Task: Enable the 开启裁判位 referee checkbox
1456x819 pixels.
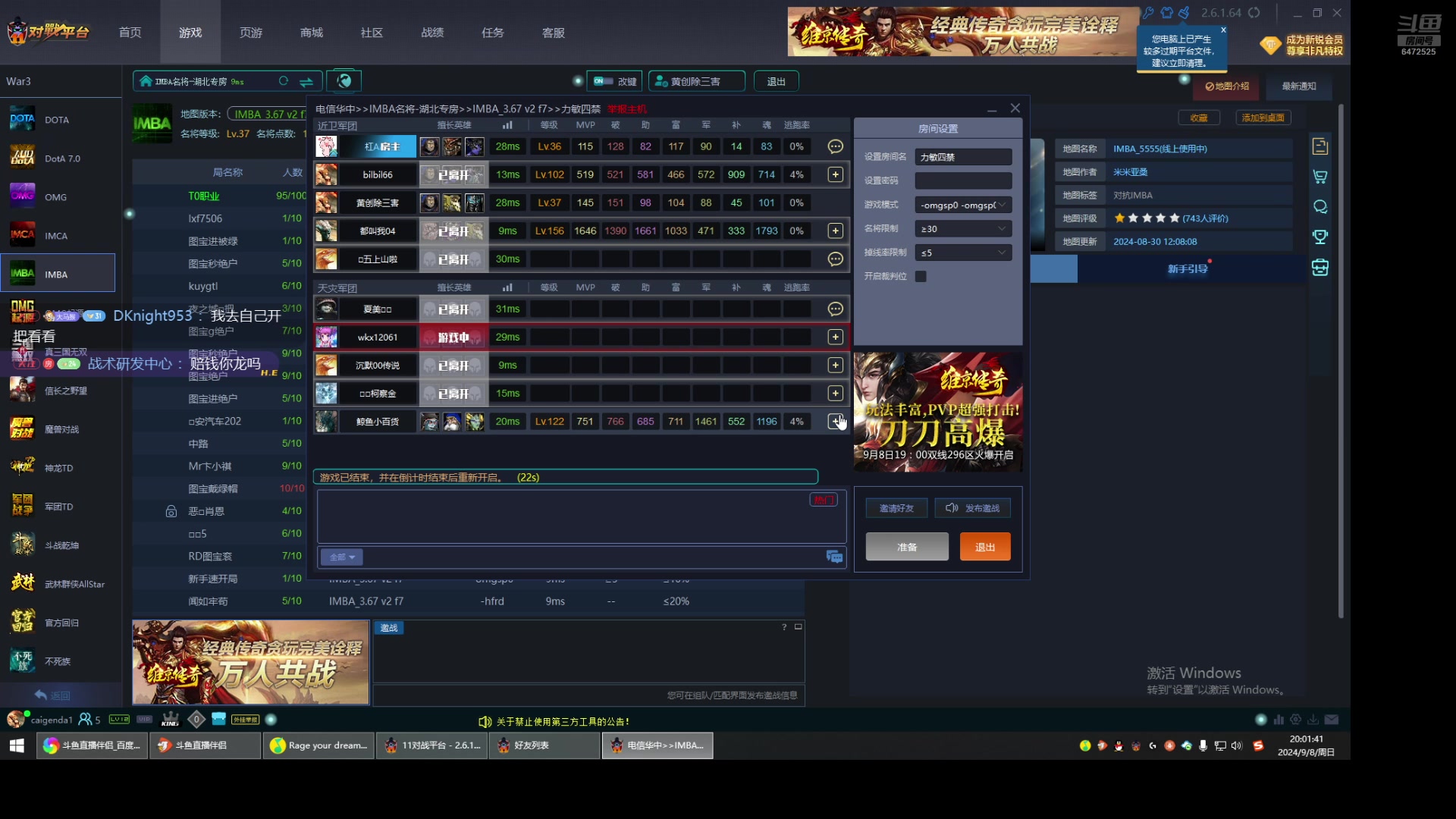Action: [921, 276]
